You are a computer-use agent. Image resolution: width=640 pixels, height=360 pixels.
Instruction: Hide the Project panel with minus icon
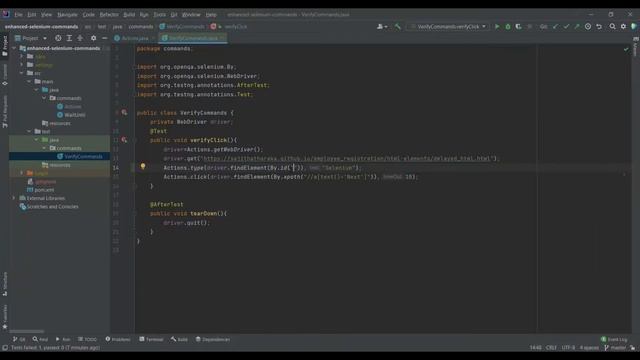tap(104, 38)
